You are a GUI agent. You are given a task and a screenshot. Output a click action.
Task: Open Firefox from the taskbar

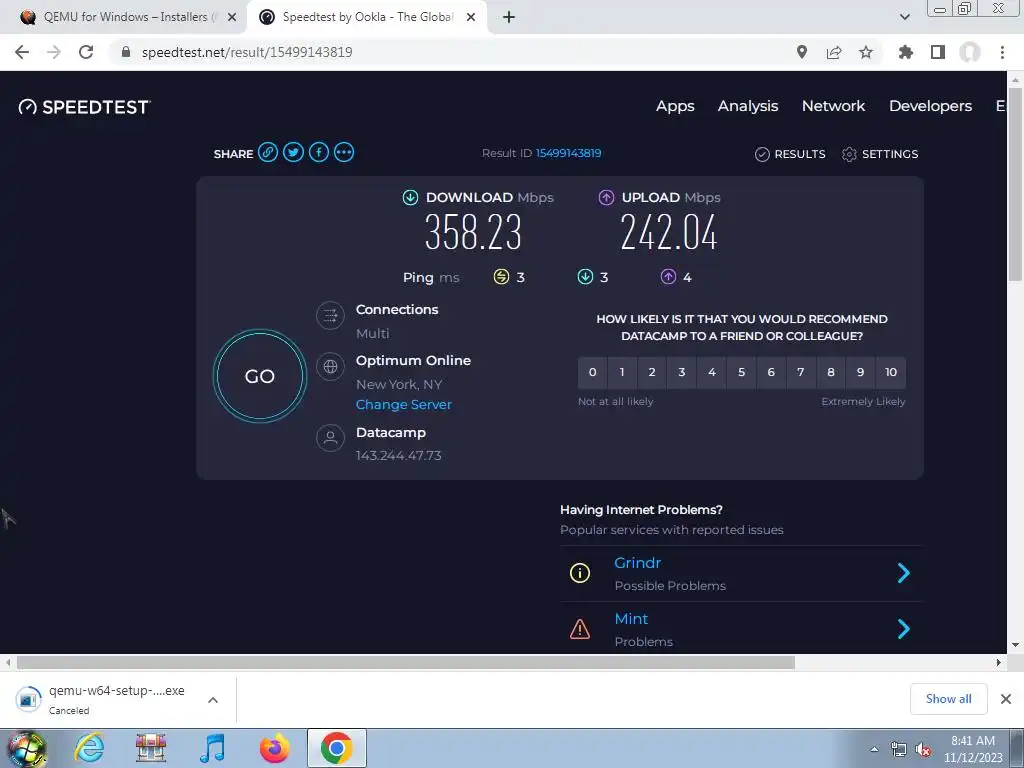[275, 748]
